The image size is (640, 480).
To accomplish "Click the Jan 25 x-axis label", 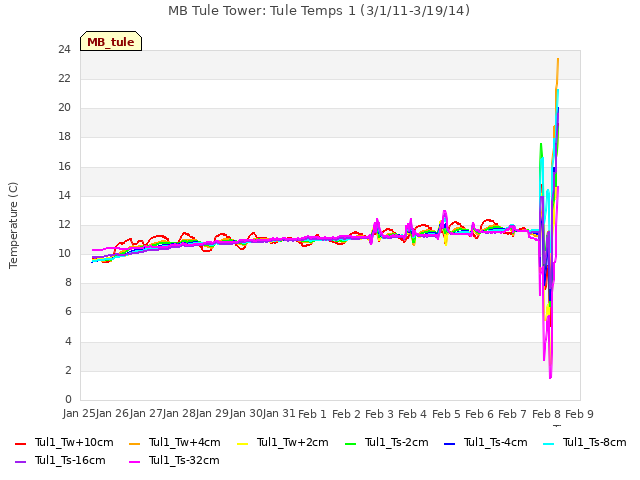I will 79,413.
